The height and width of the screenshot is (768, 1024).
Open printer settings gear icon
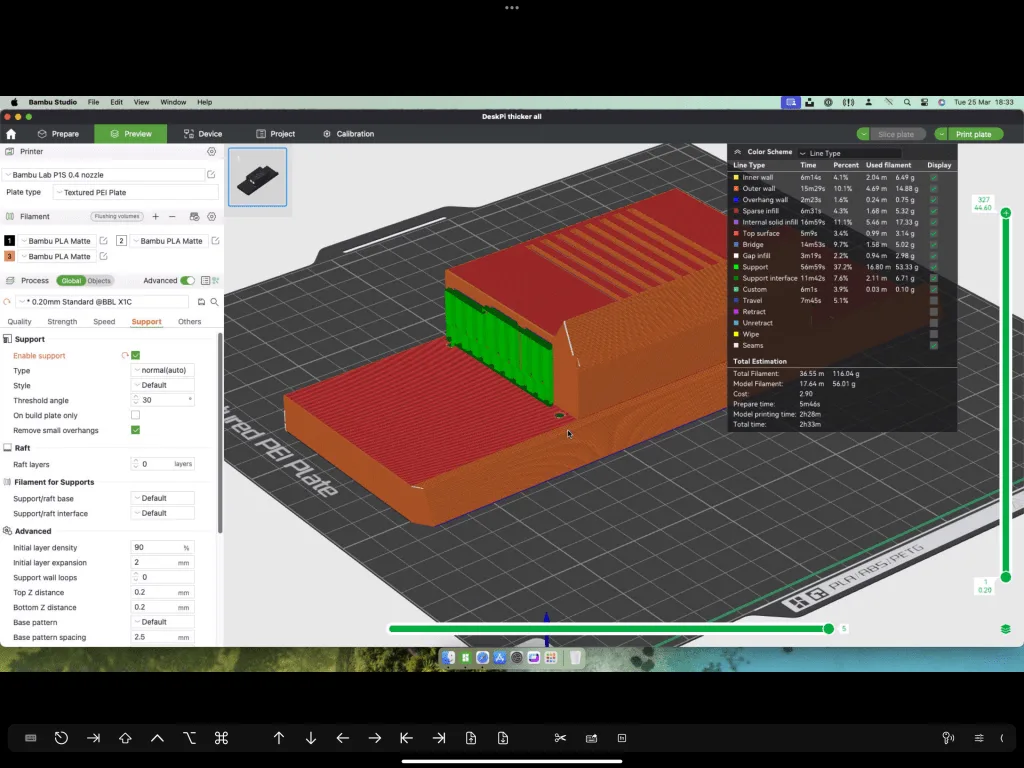(x=212, y=152)
